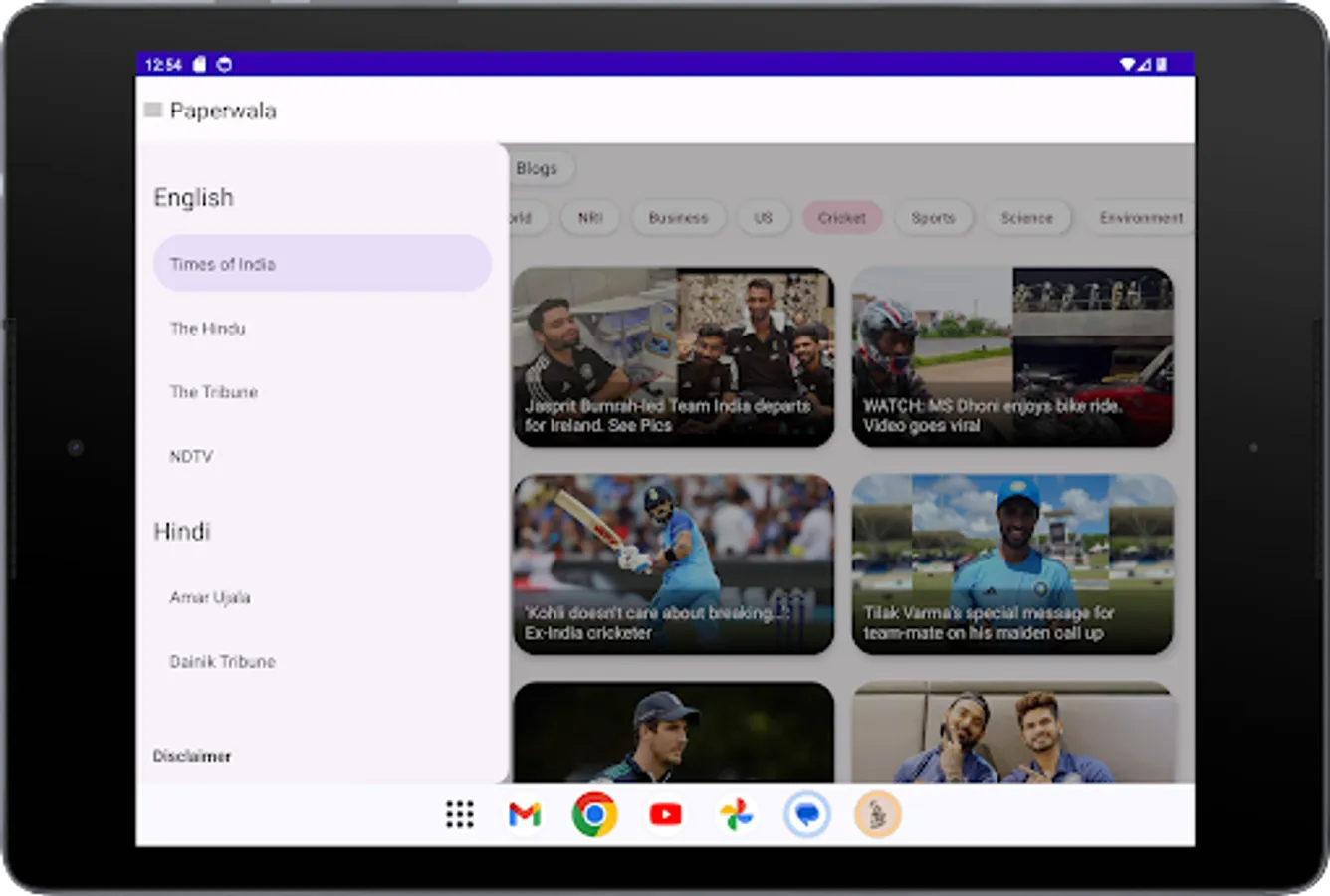The width and height of the screenshot is (1330, 896).
Task: Open Messages app from the dock
Action: coord(806,814)
